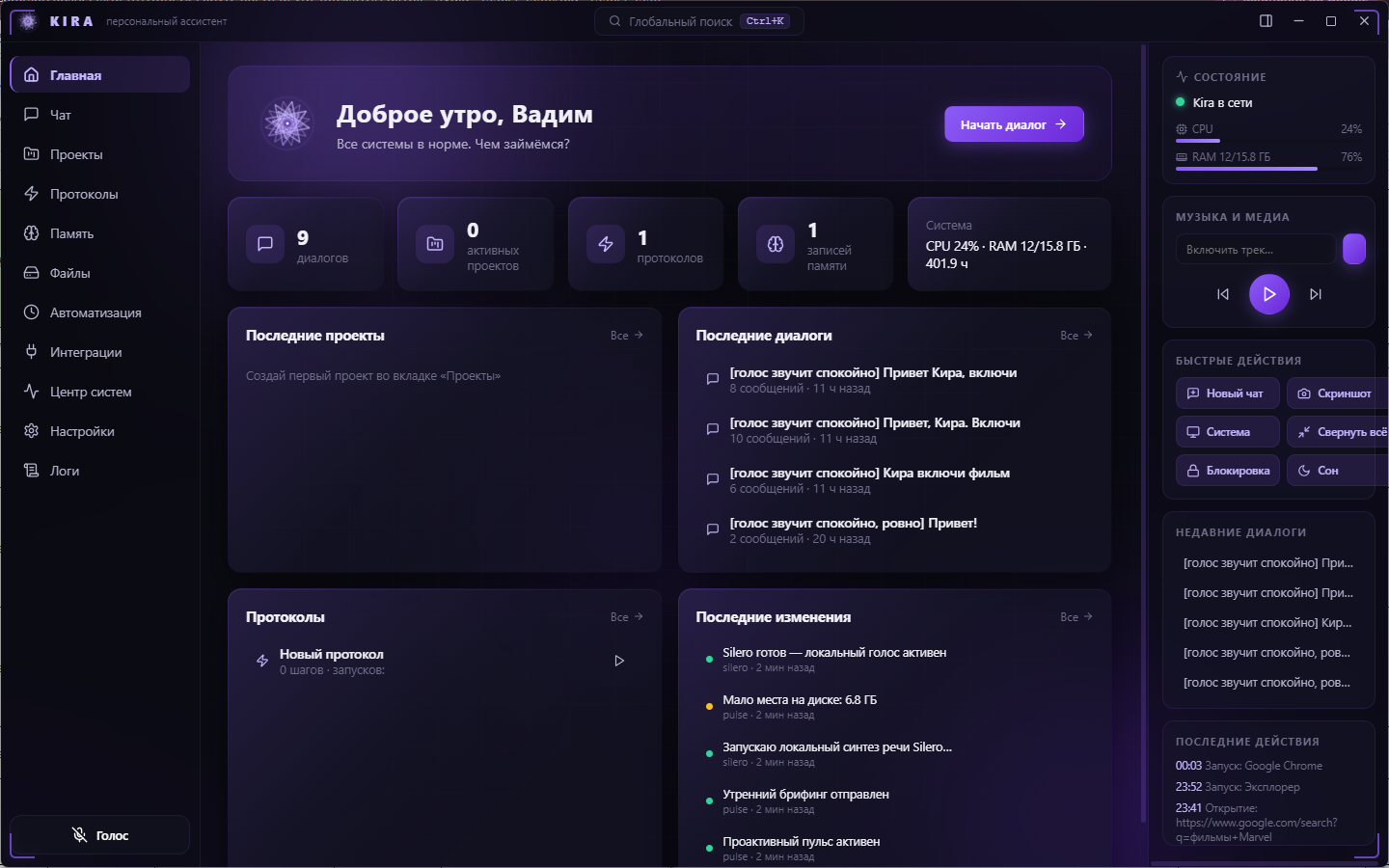The height and width of the screenshot is (868, 1389).
Task: Click the Свернуть всё quick action
Action: point(1338,432)
